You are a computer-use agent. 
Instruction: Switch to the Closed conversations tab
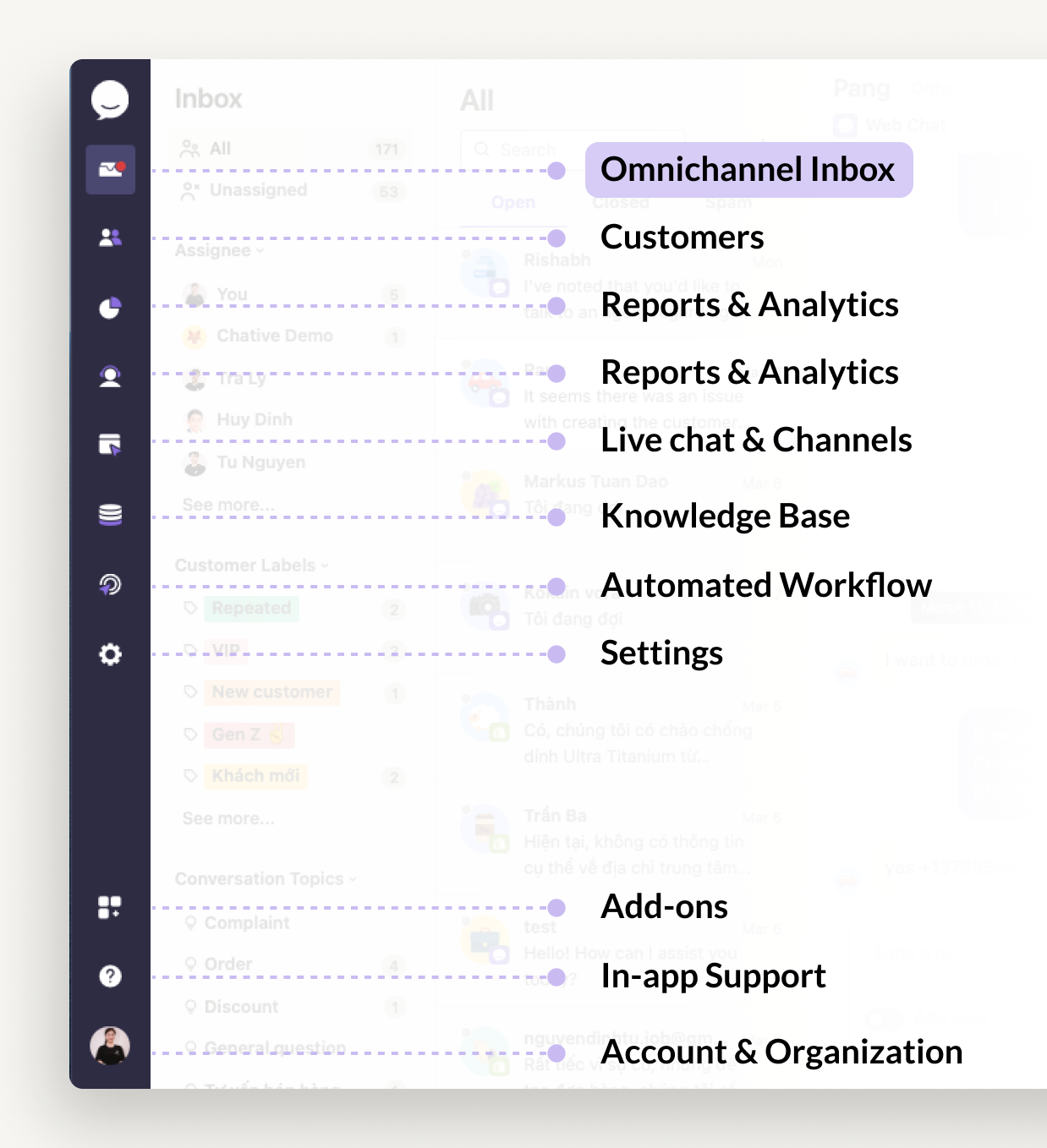tap(620, 202)
